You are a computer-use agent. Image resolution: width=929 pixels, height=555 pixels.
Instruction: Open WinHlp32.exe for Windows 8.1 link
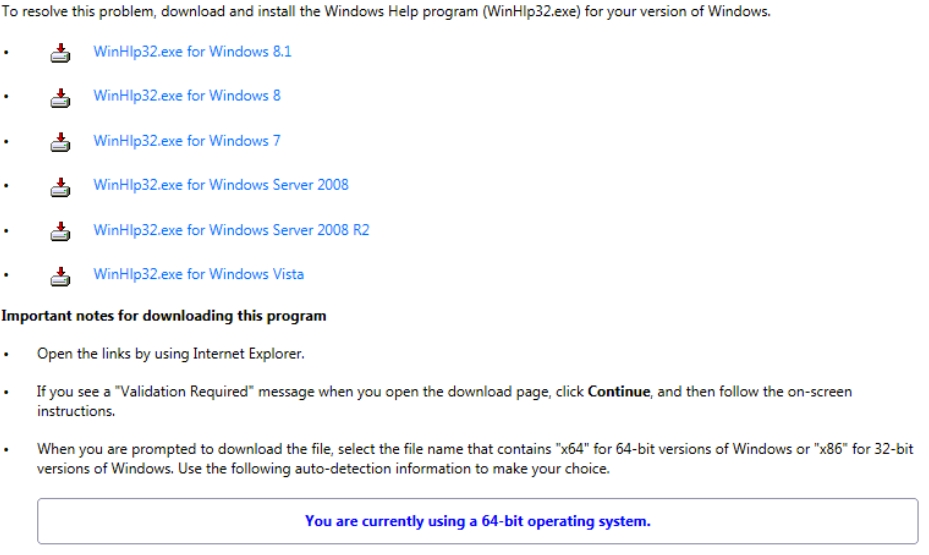[192, 51]
